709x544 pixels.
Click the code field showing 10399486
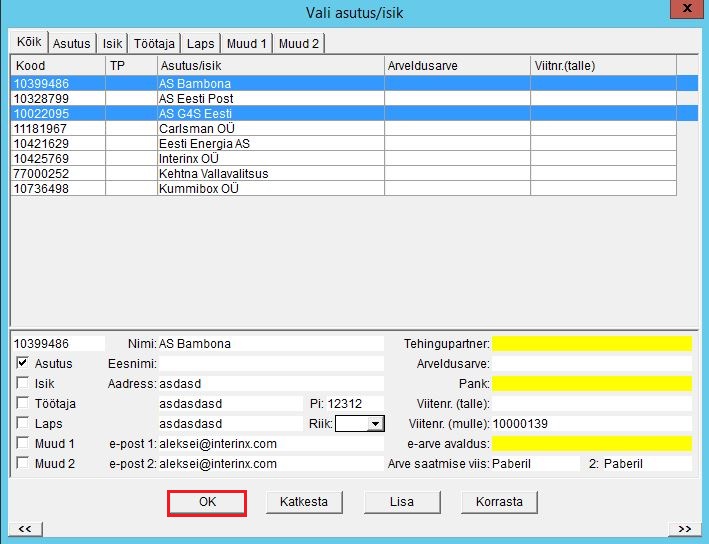click(x=58, y=344)
